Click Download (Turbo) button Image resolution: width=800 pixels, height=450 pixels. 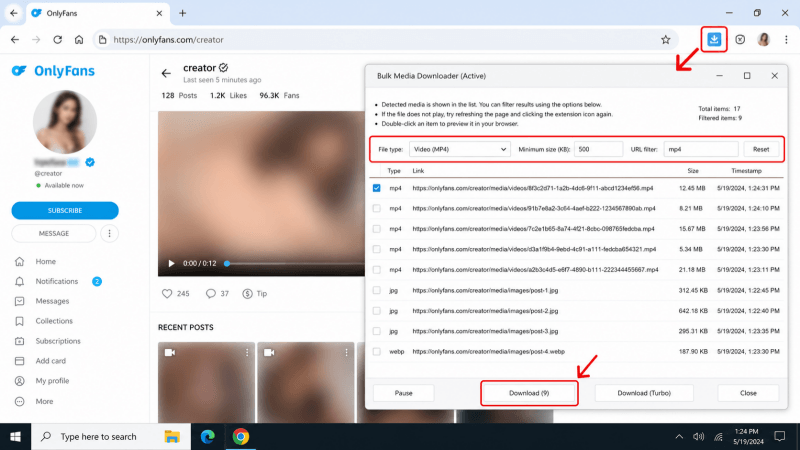point(644,393)
